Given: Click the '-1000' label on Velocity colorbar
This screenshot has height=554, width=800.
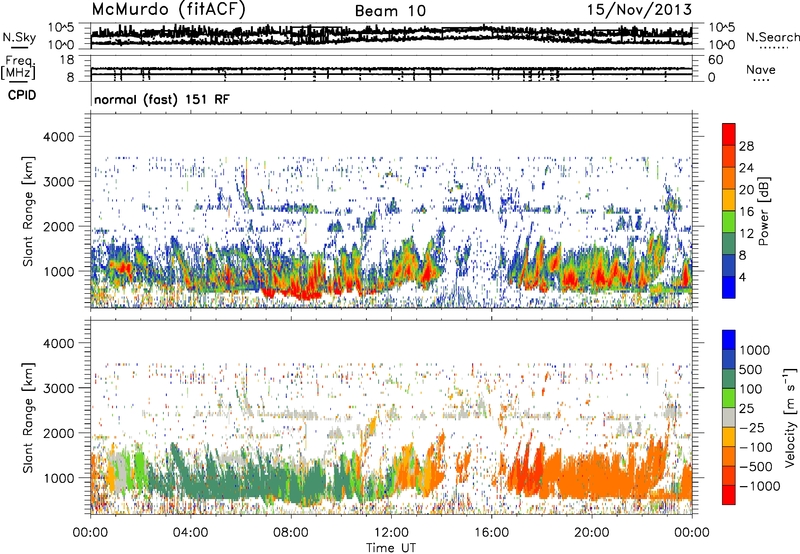Looking at the screenshot, I should pos(760,486).
